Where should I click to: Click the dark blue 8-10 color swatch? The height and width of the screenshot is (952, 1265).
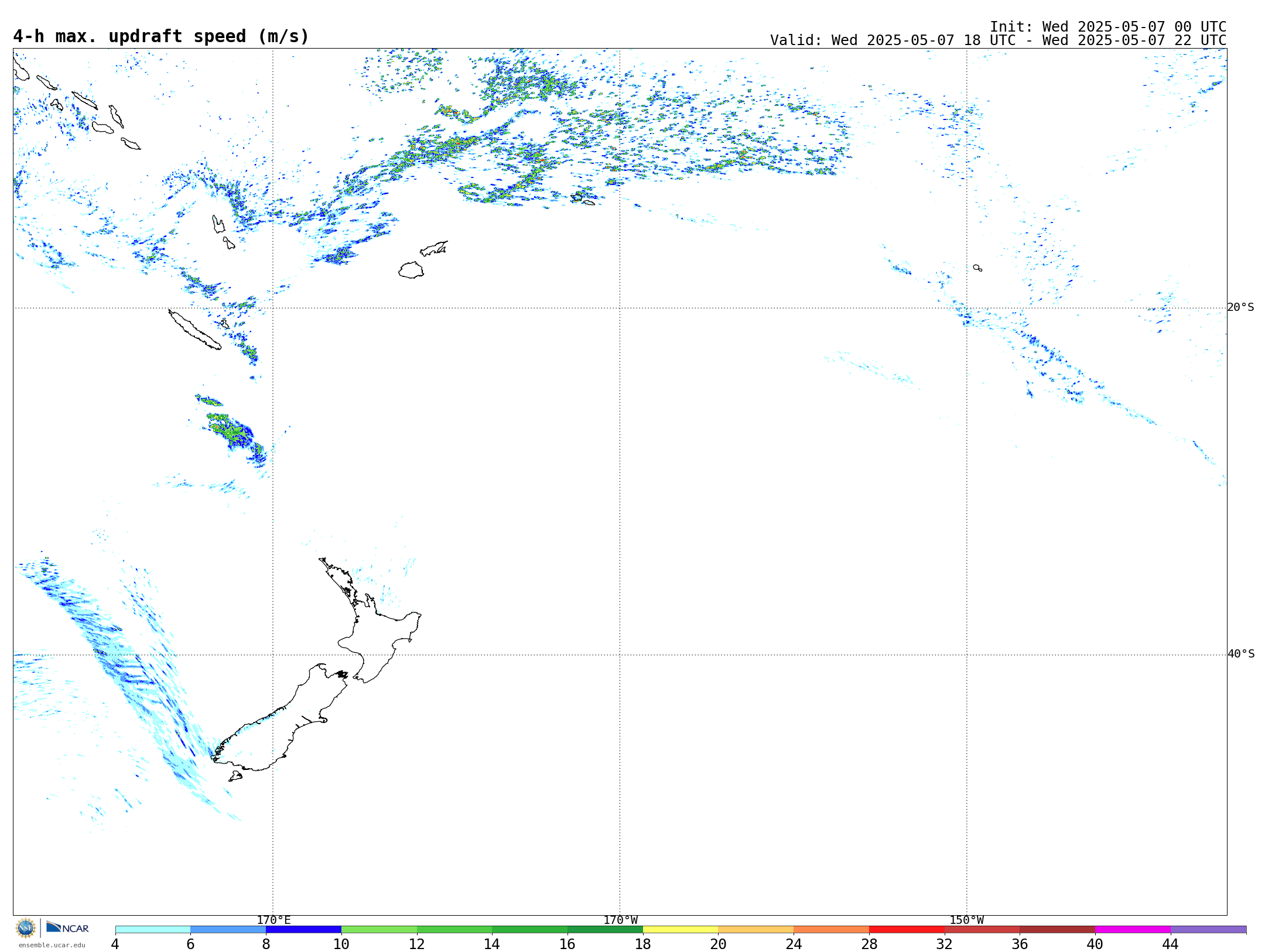point(303,930)
